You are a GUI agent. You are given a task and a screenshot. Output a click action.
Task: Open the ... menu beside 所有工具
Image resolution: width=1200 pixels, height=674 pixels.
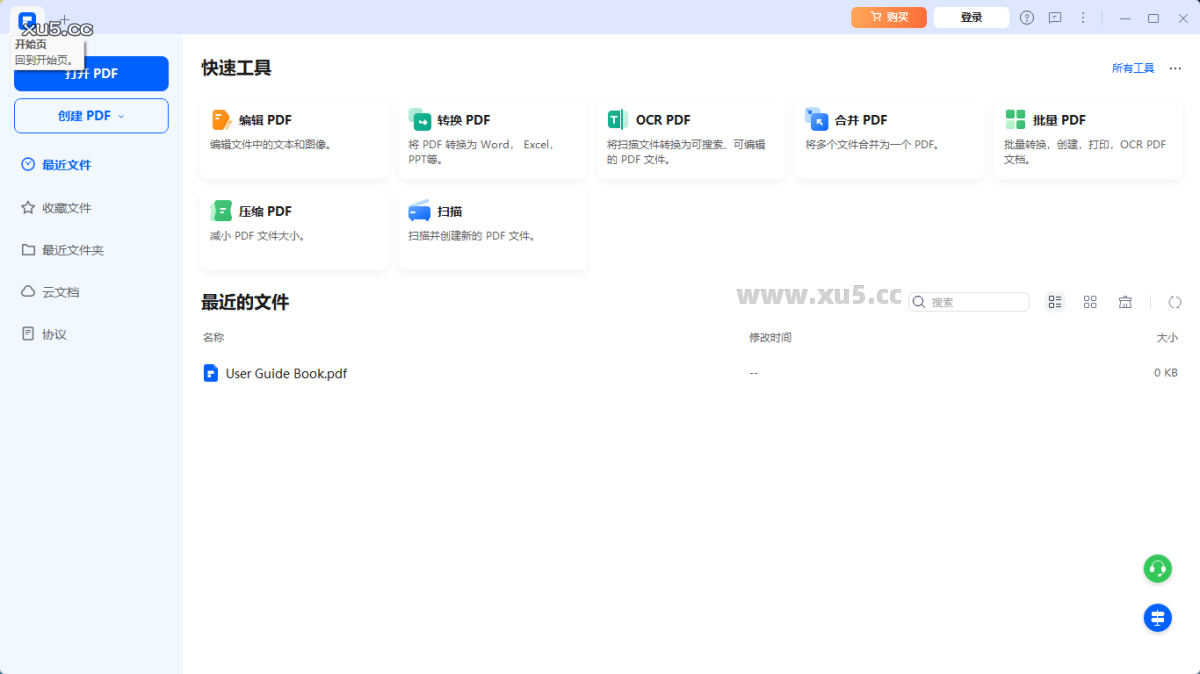(x=1174, y=67)
